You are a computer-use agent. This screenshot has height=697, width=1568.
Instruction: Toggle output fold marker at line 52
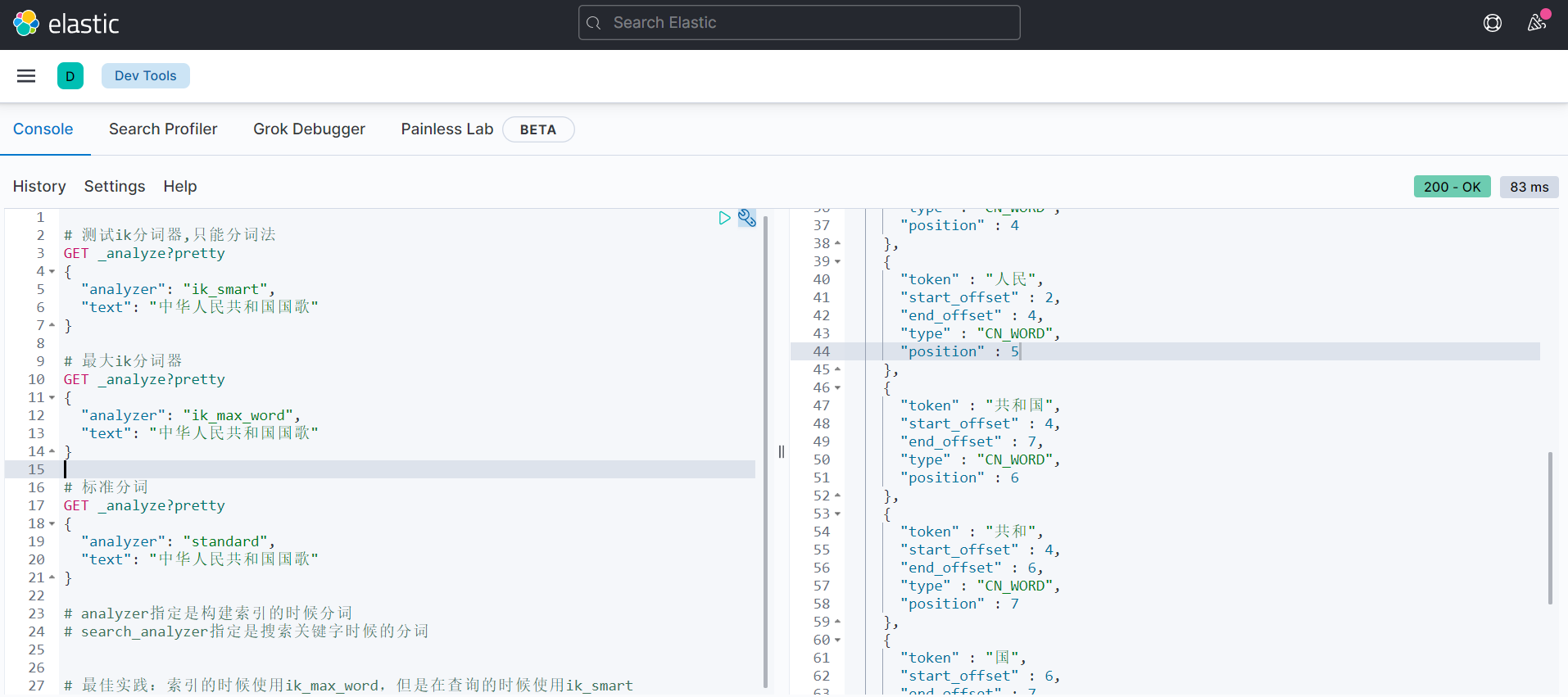[x=837, y=496]
